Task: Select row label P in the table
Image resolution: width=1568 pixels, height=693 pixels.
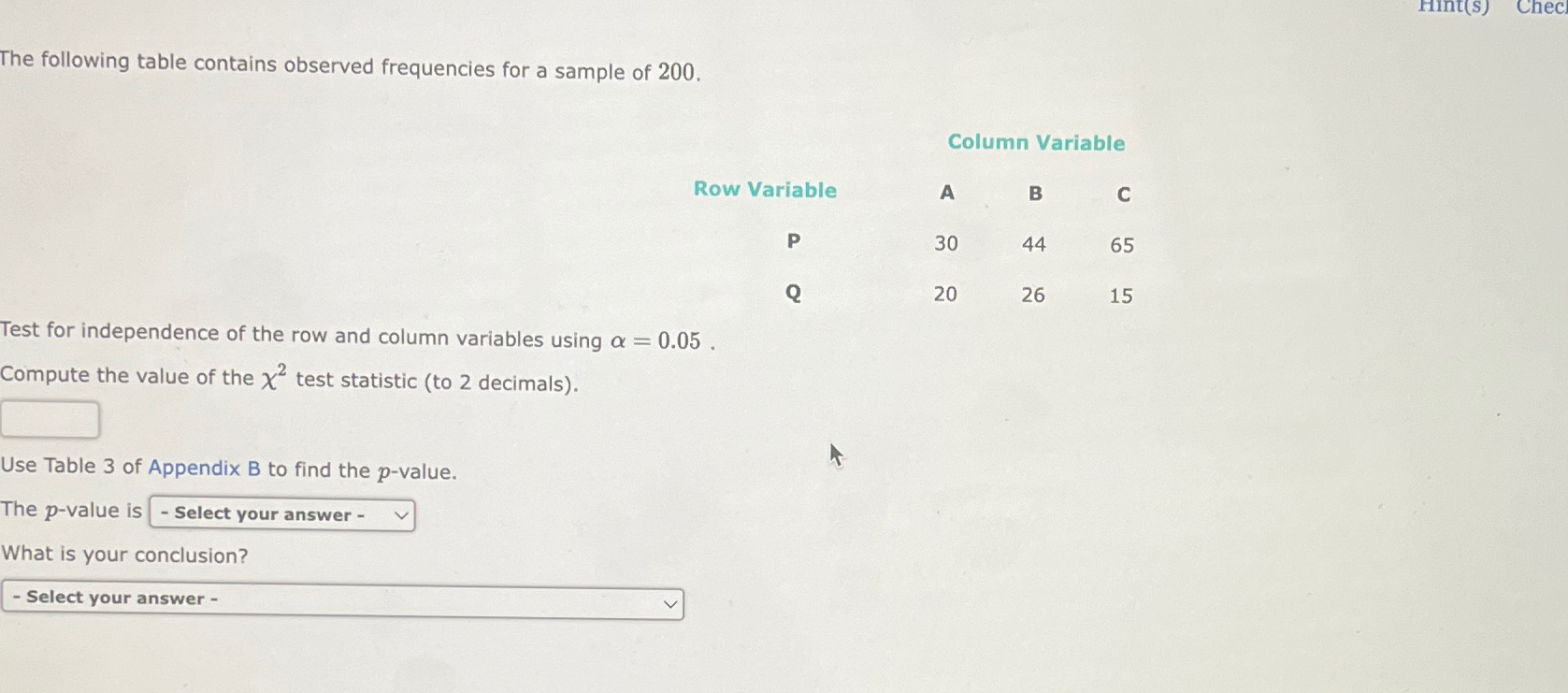Action: [792, 240]
